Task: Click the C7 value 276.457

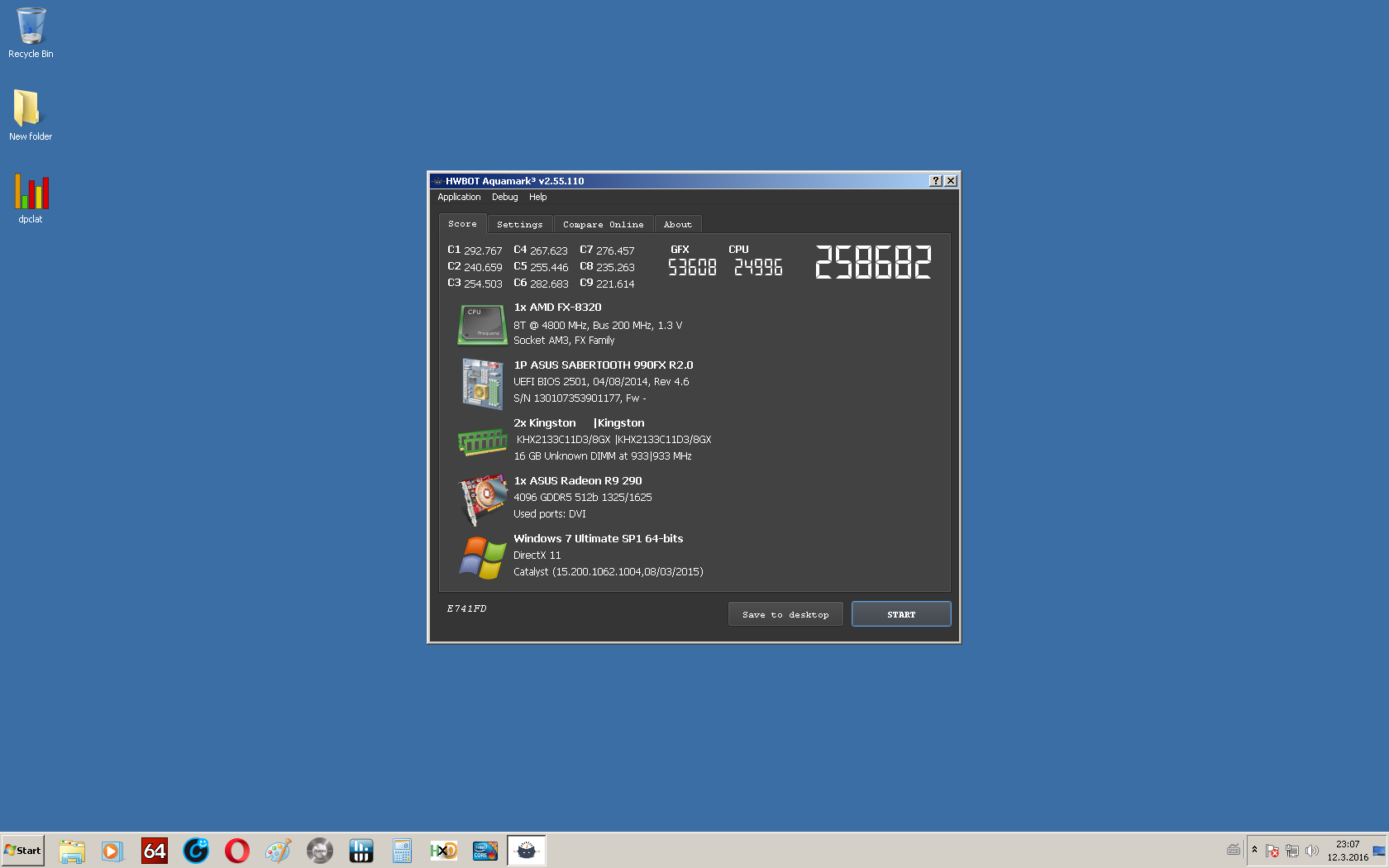Action: [x=615, y=250]
